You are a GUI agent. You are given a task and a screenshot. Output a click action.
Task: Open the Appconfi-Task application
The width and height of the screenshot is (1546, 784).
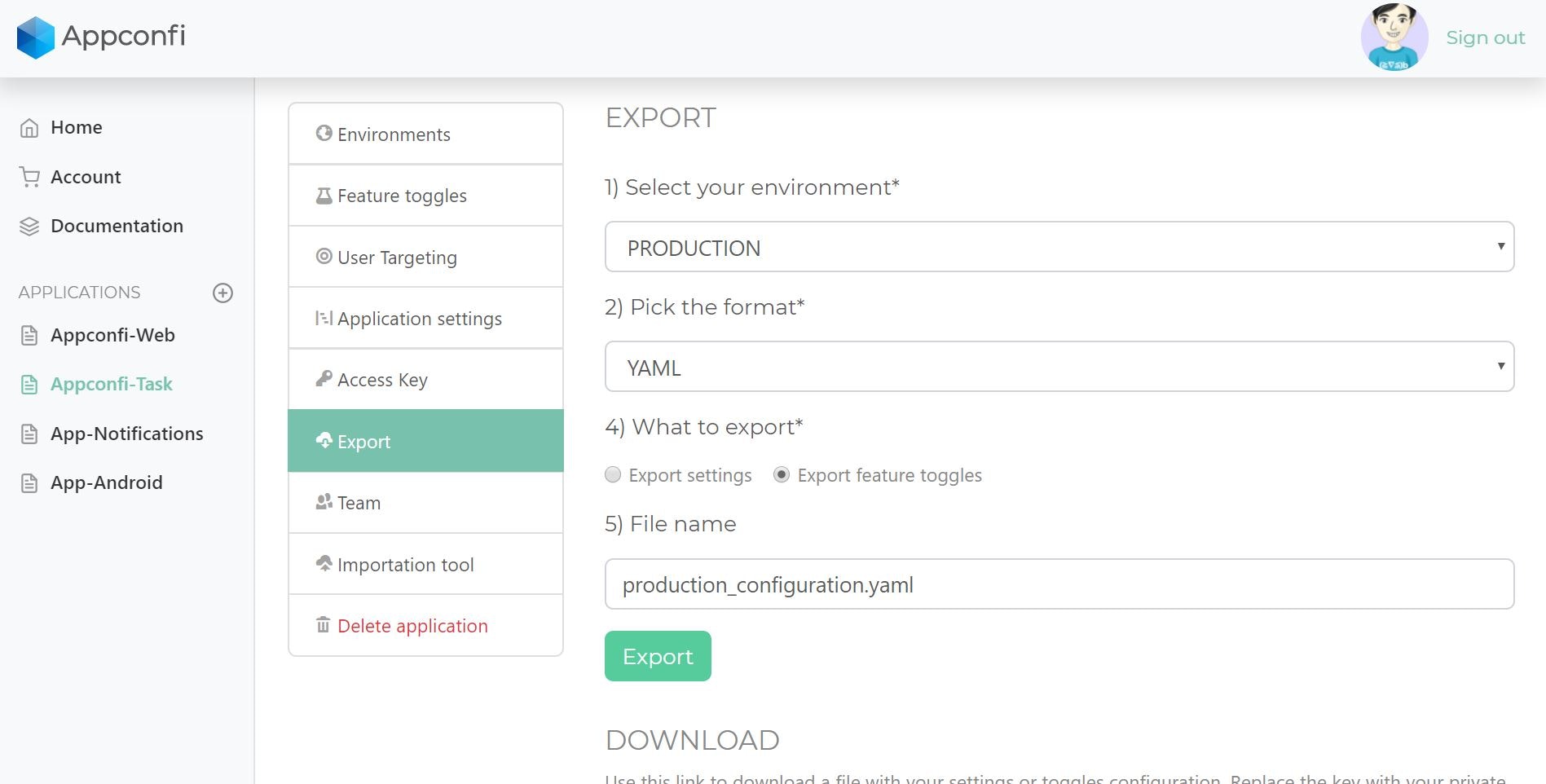pyautogui.click(x=112, y=384)
